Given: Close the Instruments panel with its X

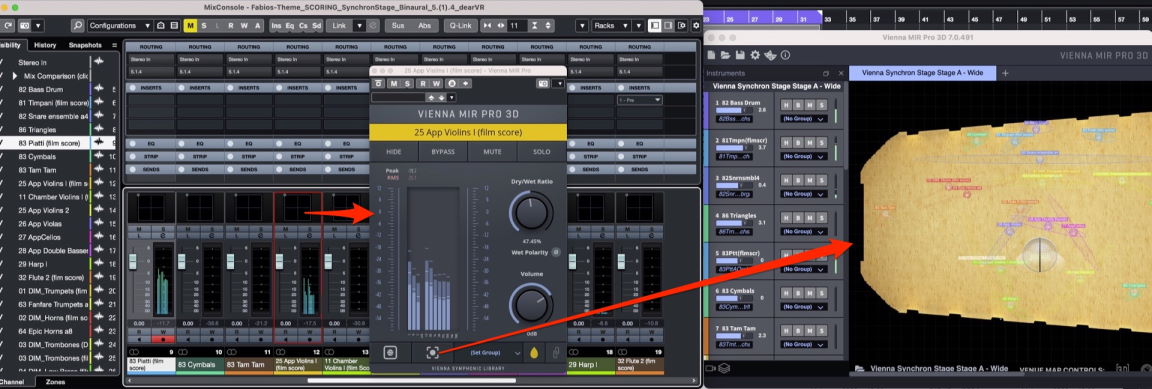Looking at the screenshot, I should [x=840, y=74].
